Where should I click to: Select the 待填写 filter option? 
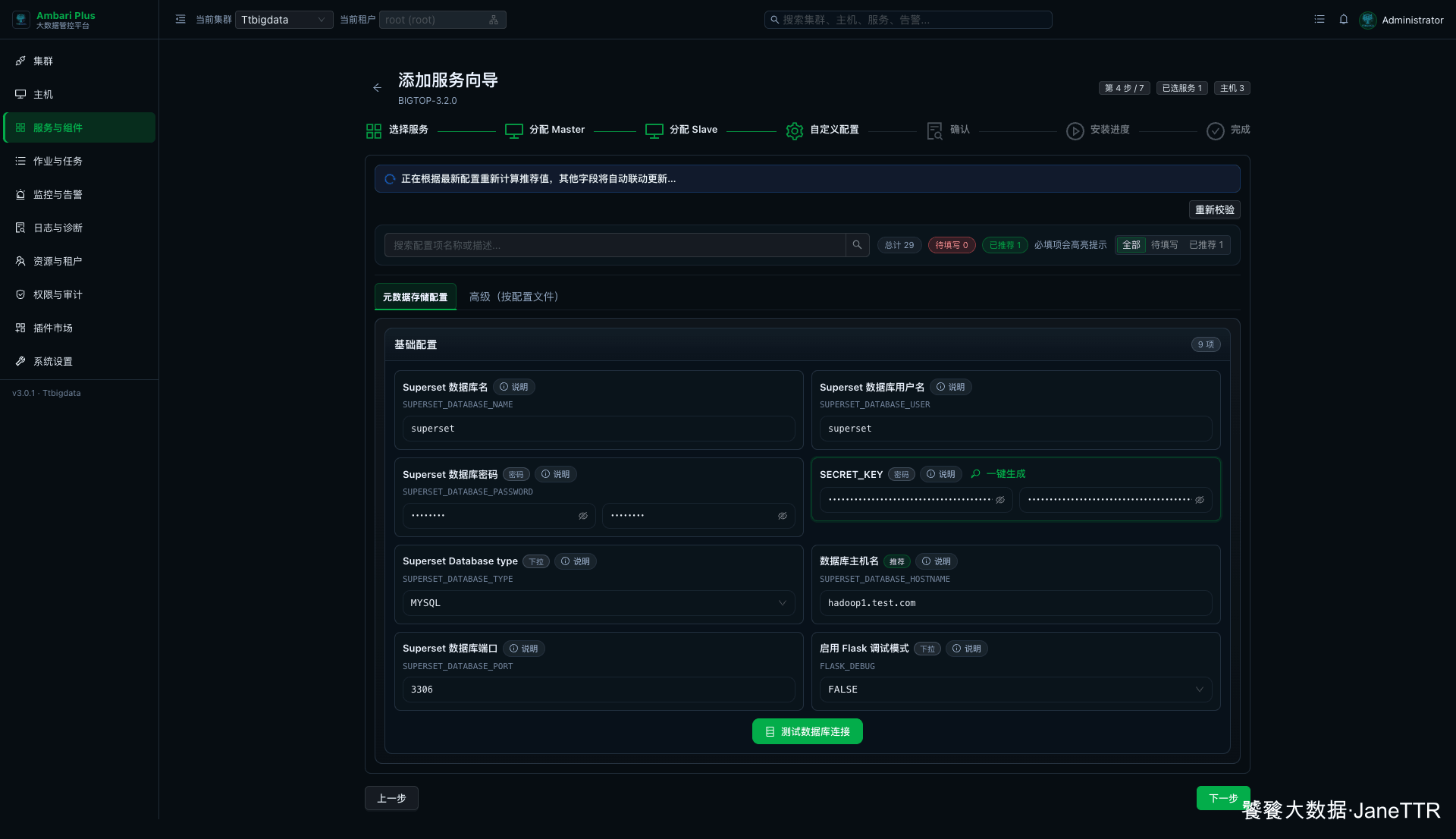click(x=1165, y=245)
